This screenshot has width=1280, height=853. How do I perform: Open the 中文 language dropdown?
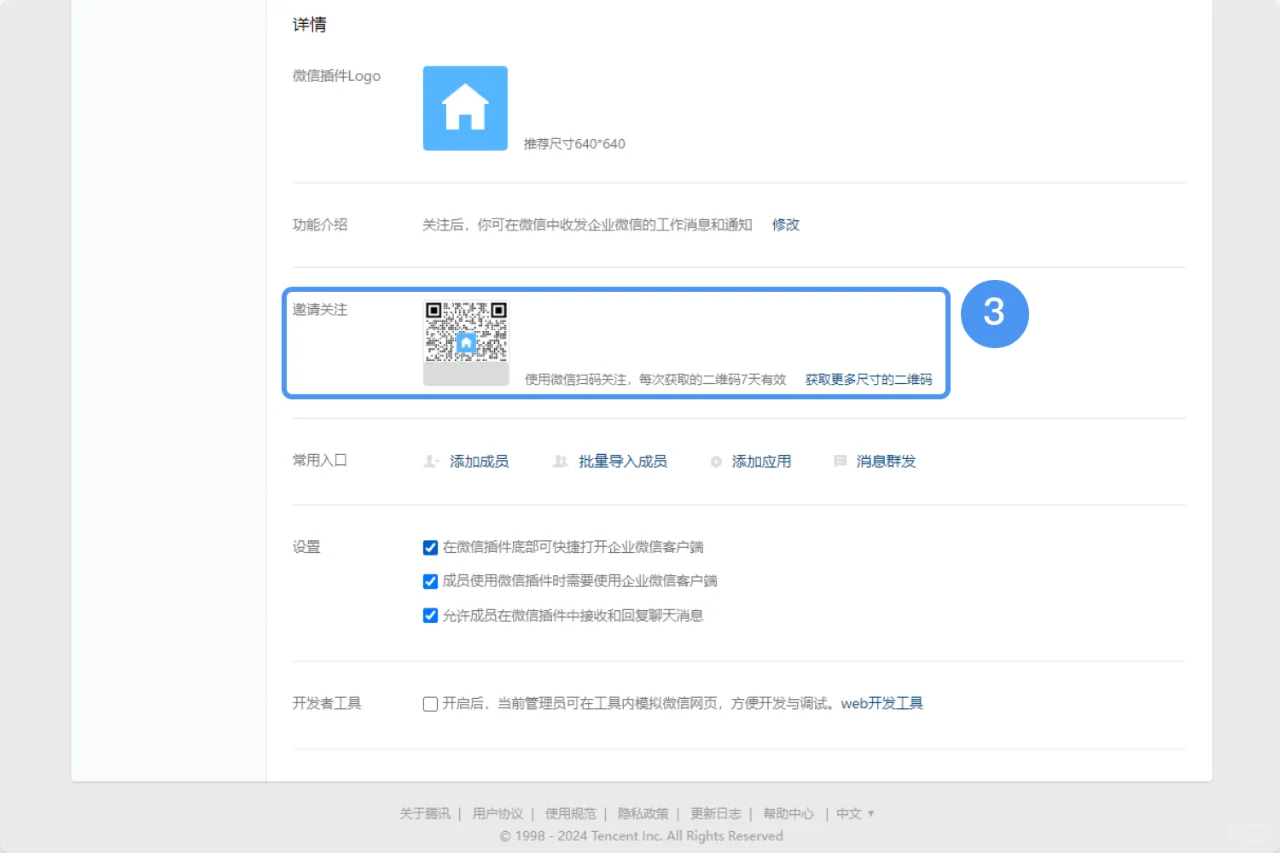pyautogui.click(x=849, y=813)
